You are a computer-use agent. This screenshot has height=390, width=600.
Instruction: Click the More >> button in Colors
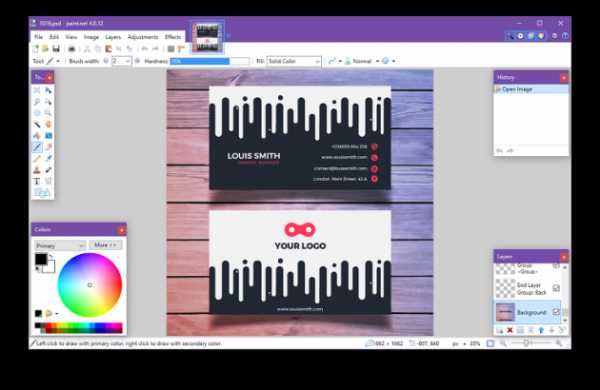point(105,245)
